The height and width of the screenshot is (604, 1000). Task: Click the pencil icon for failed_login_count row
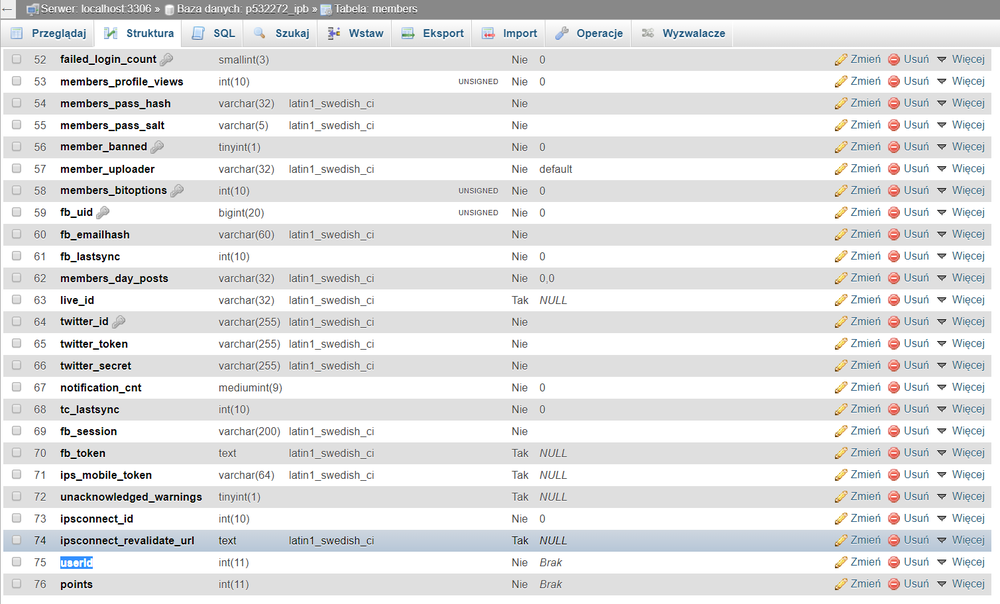tap(841, 60)
